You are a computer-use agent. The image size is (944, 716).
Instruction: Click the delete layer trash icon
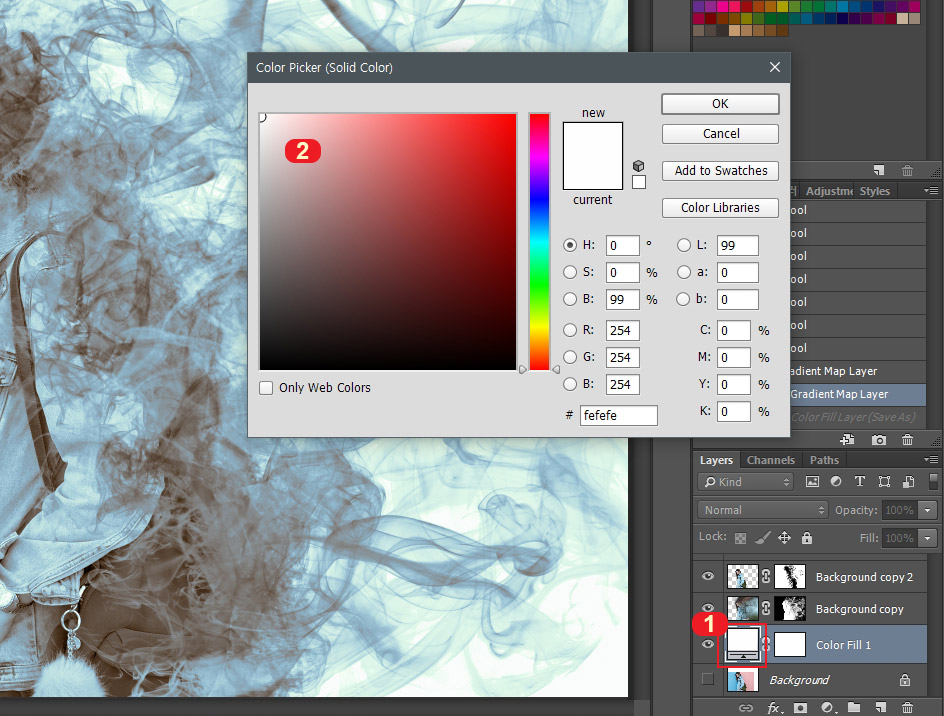907,708
